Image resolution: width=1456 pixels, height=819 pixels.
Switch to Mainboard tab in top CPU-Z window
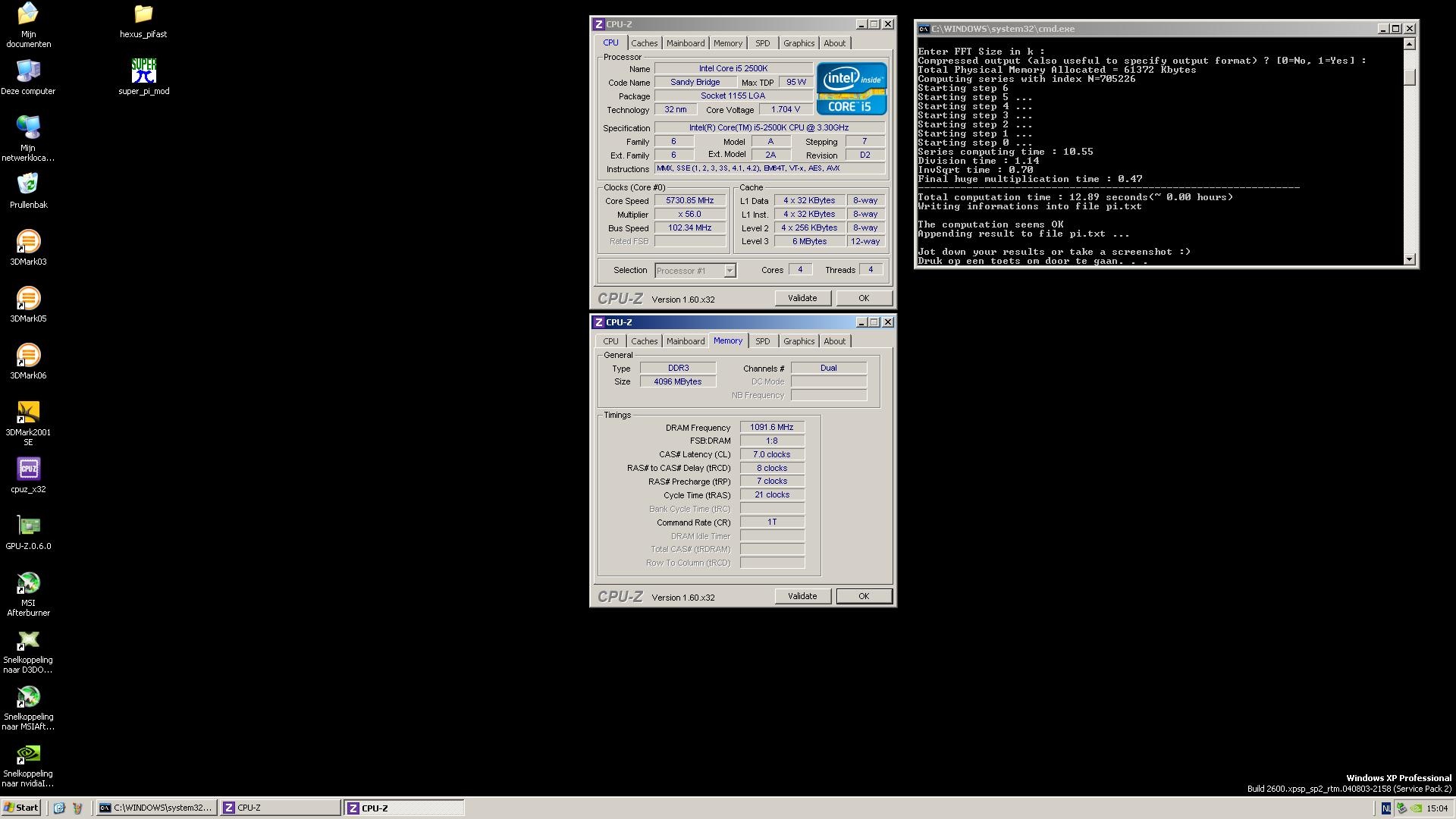click(686, 43)
